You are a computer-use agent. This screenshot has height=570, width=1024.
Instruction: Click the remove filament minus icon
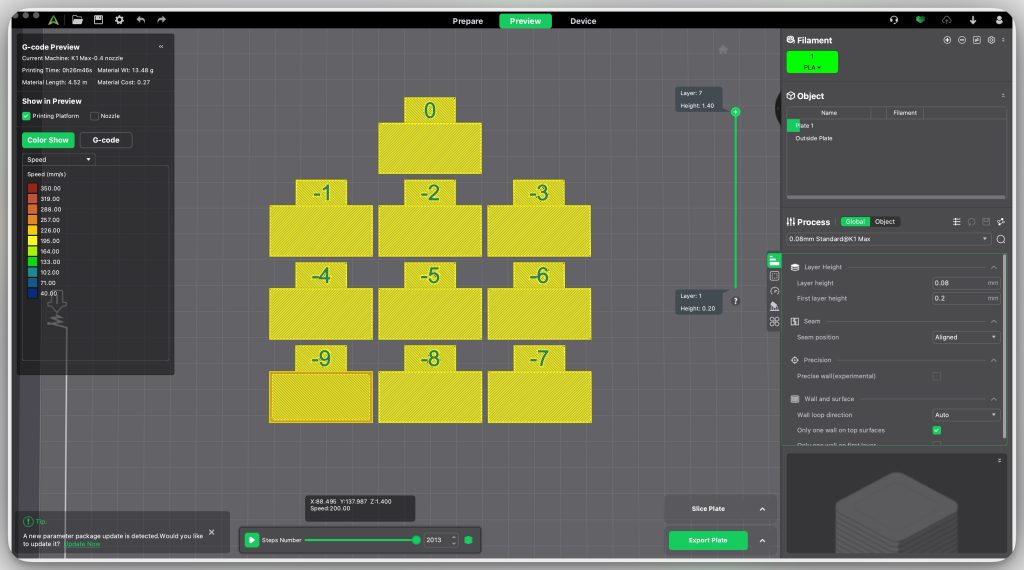tap(962, 40)
